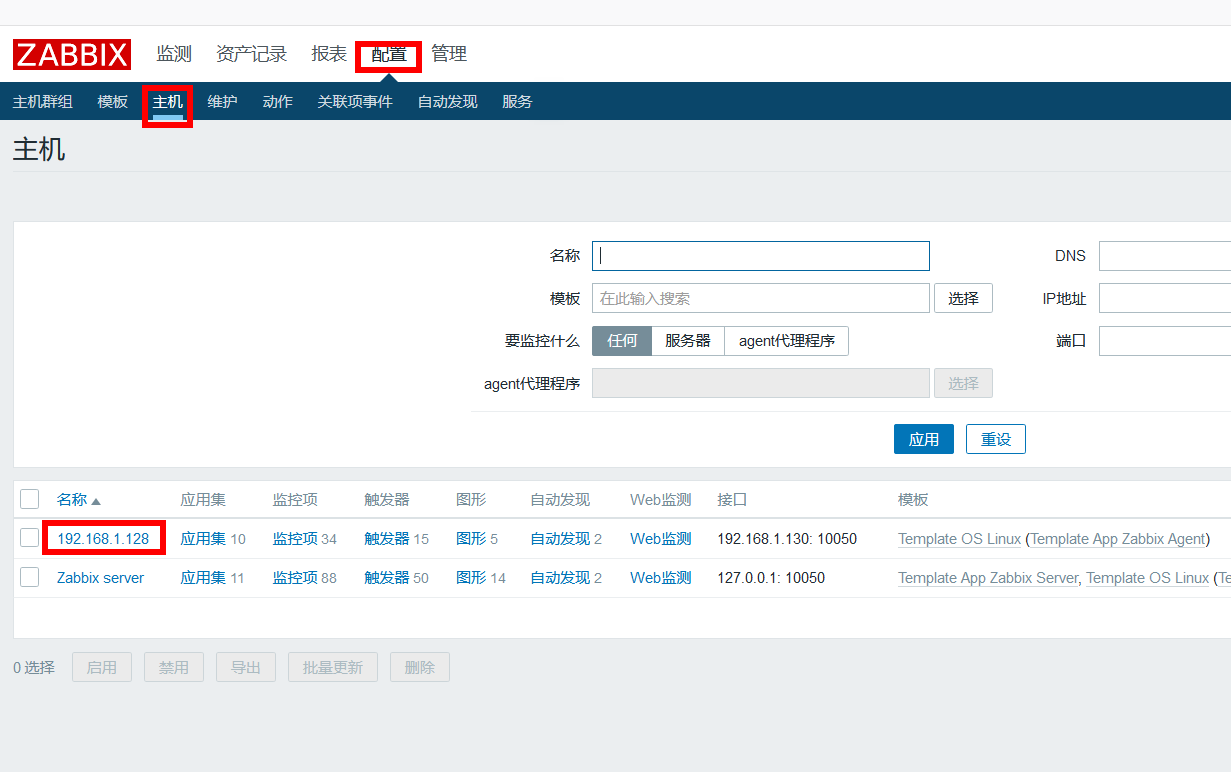Go to 主机群组 submenu
1231x772 pixels.
(43, 102)
